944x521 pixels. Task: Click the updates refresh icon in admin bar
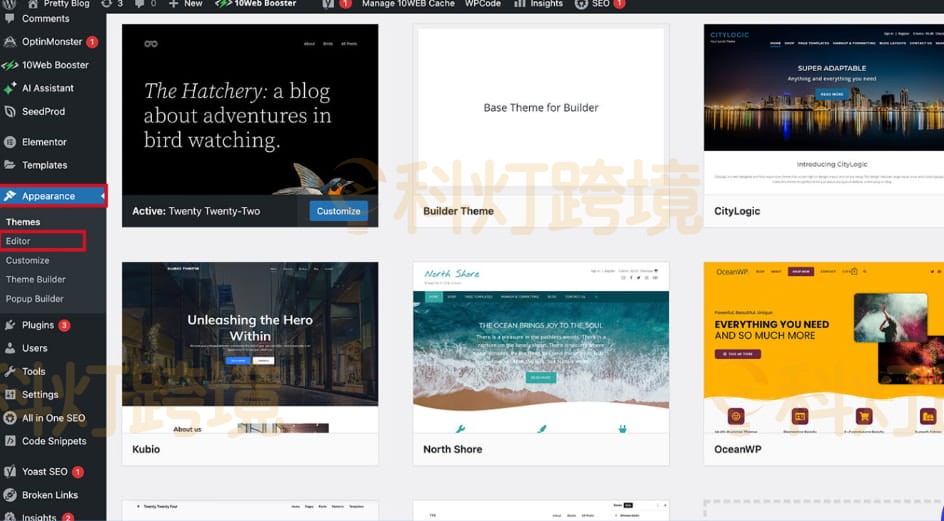pyautogui.click(x=107, y=4)
